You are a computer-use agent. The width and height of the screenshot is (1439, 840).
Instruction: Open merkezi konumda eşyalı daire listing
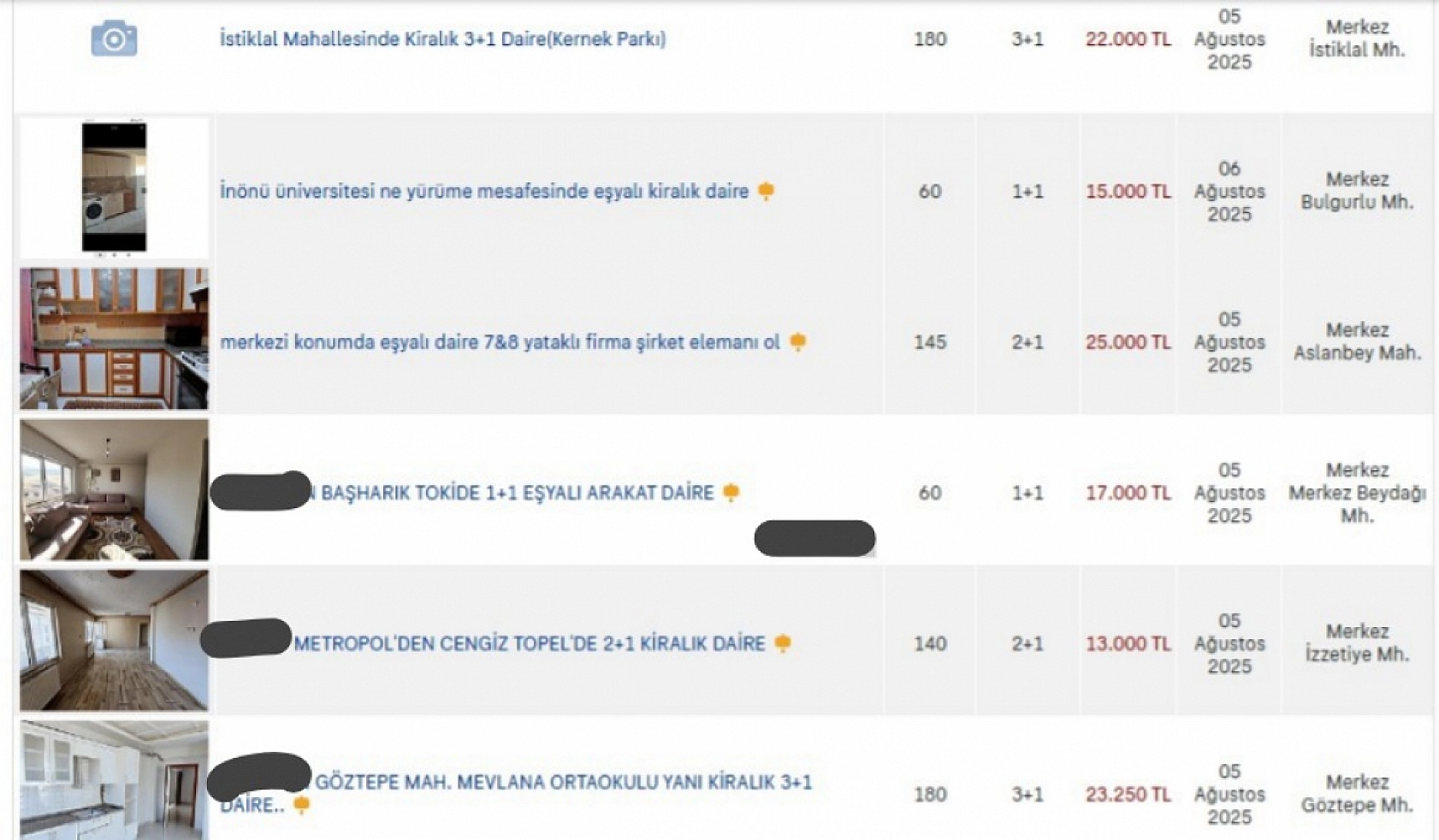point(500,342)
